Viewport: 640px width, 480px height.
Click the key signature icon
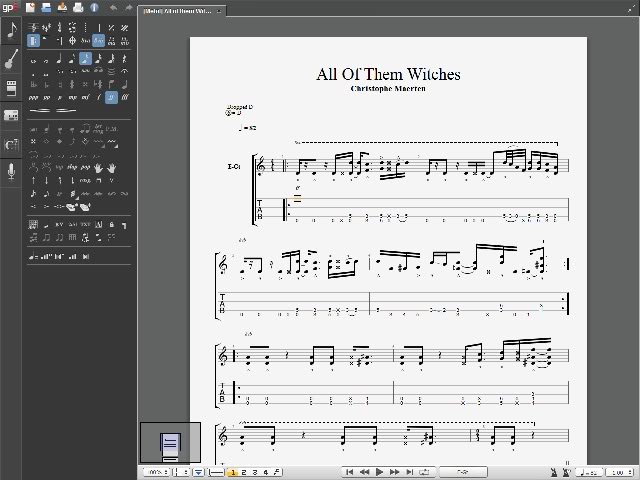(x=46, y=28)
